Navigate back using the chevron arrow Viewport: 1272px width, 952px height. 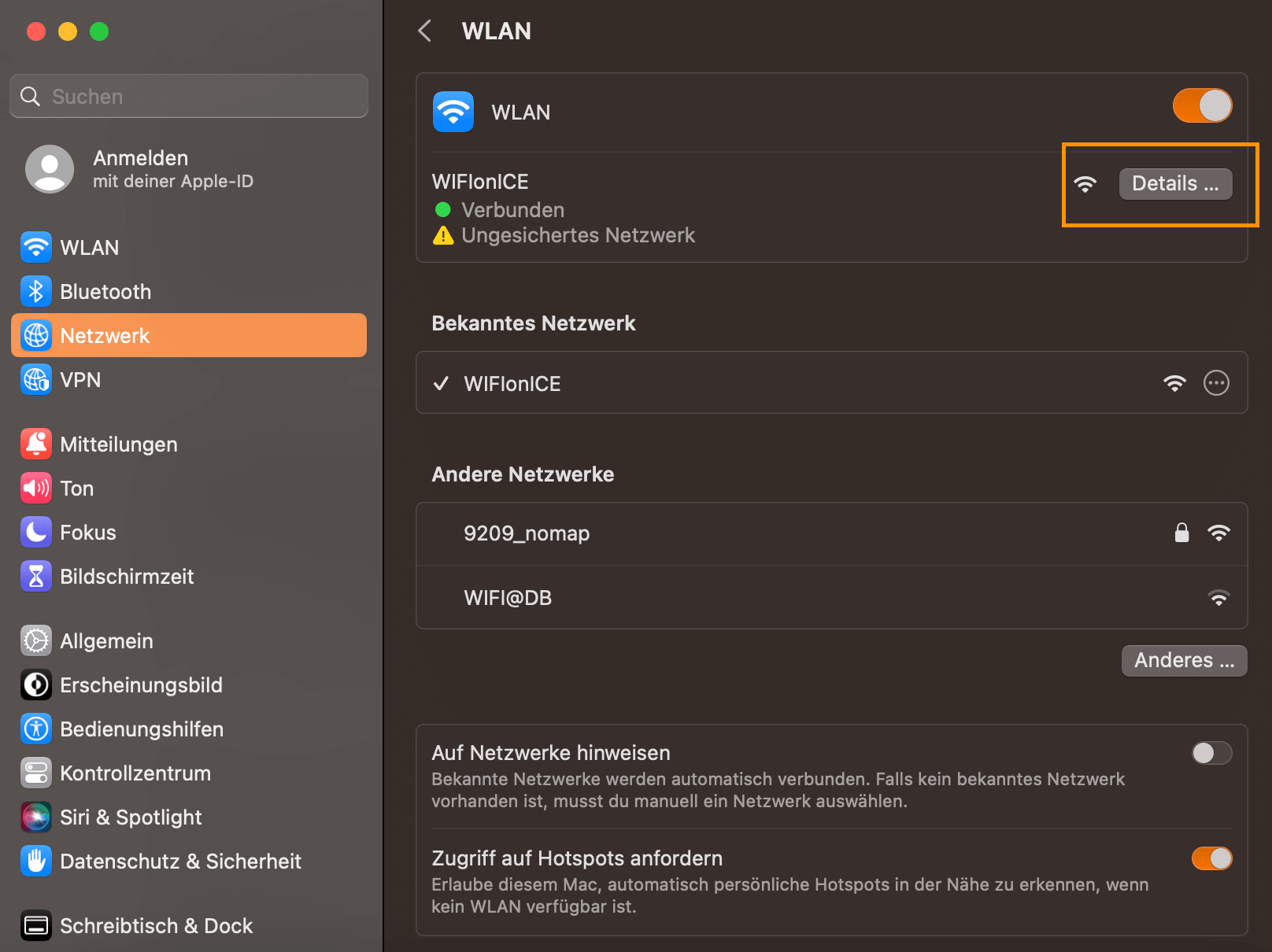(x=424, y=31)
